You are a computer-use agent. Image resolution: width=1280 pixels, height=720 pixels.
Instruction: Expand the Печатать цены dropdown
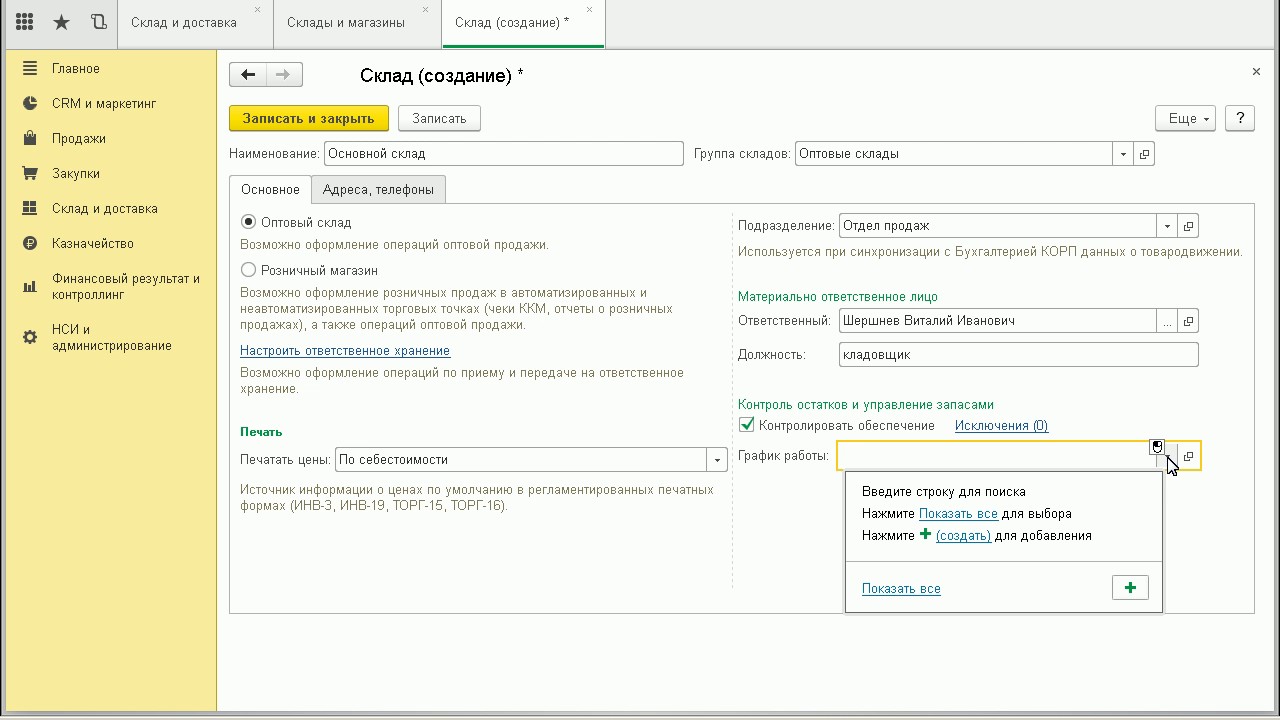[716, 460]
